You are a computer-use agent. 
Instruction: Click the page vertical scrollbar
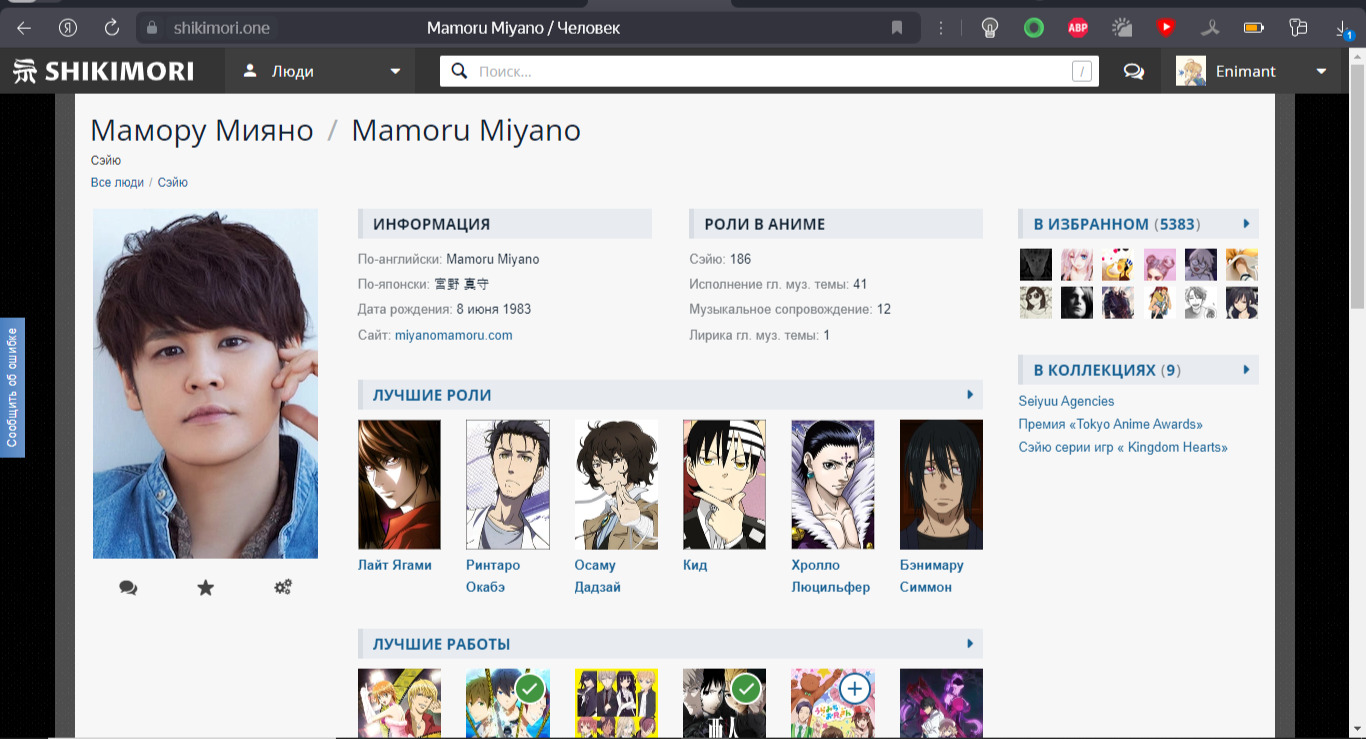[x=1357, y=180]
